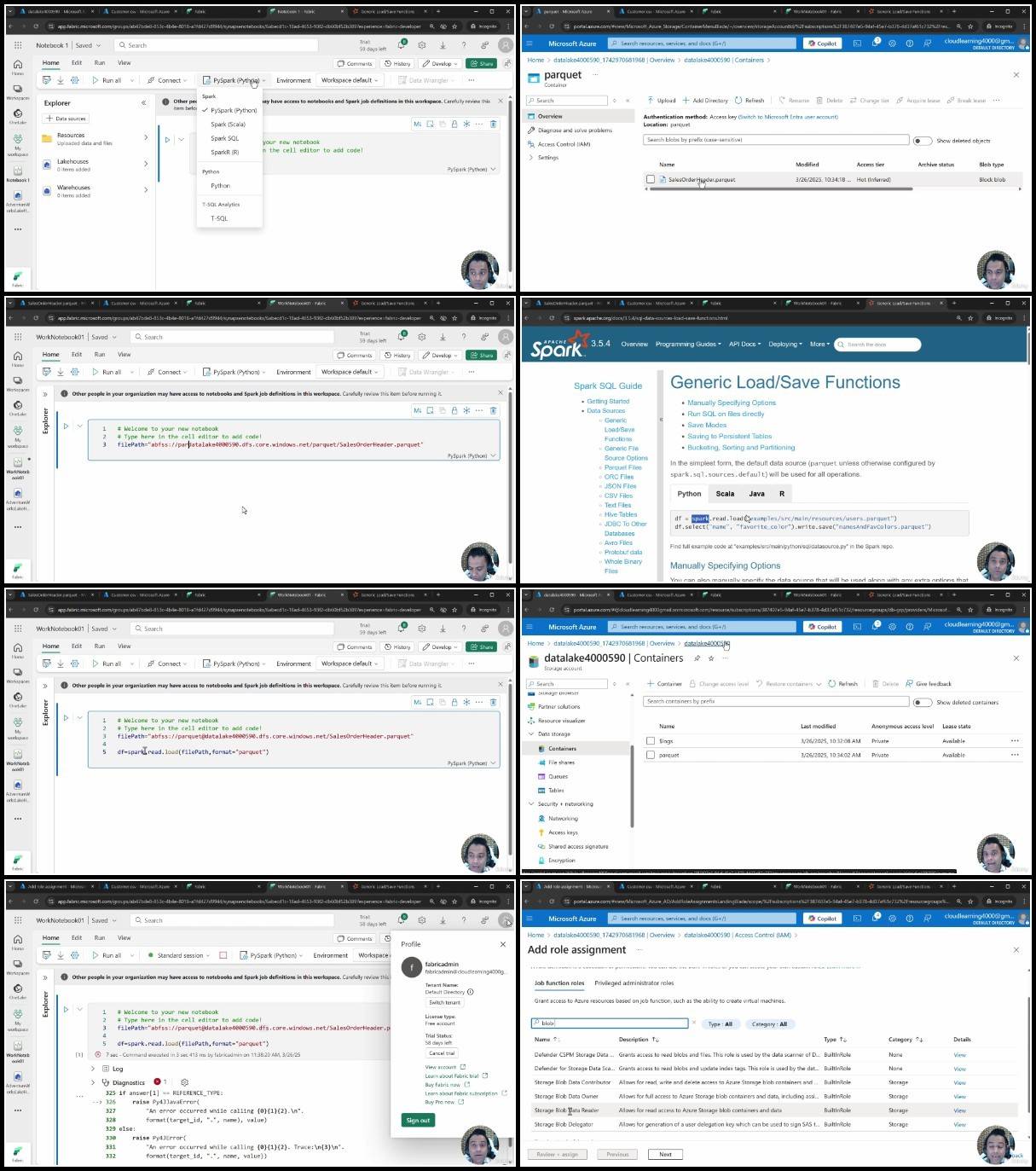Open the Category : All filter

pos(770,1024)
